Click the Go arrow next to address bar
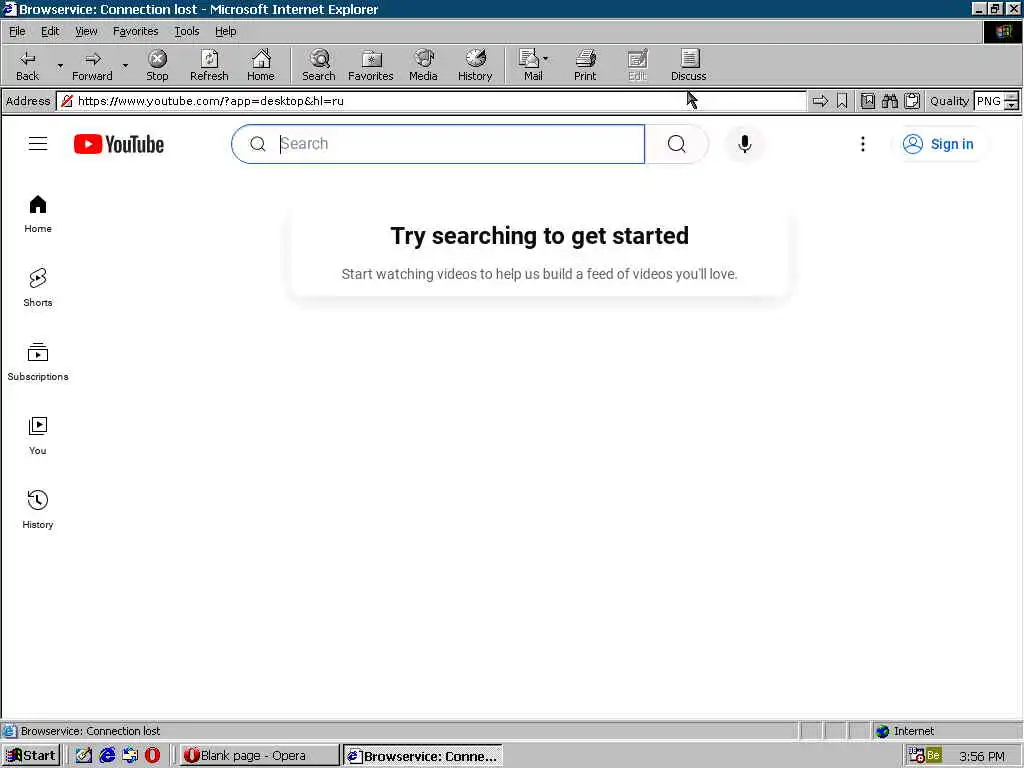 point(820,101)
